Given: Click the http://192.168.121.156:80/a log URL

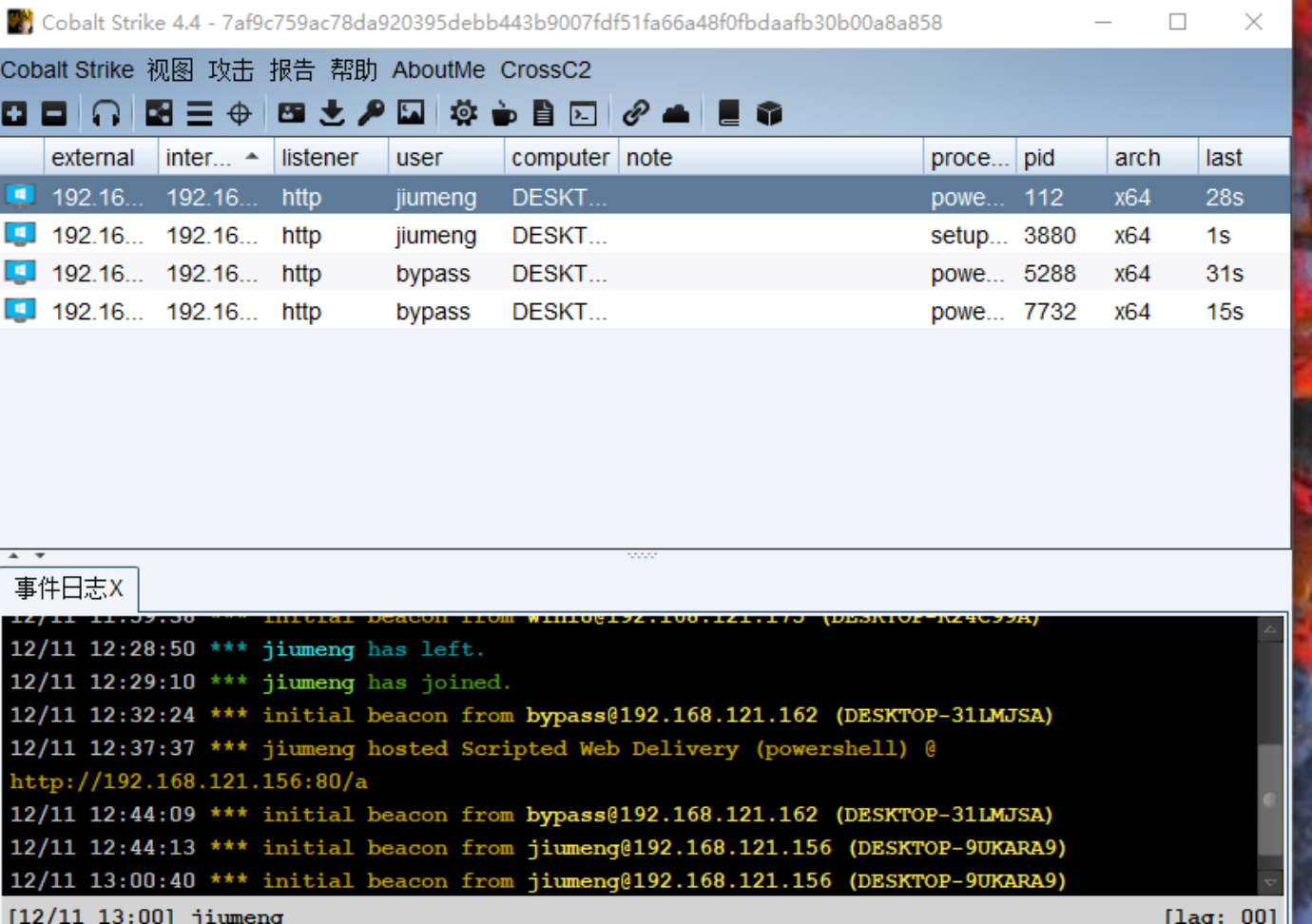Looking at the screenshot, I should 188,781.
